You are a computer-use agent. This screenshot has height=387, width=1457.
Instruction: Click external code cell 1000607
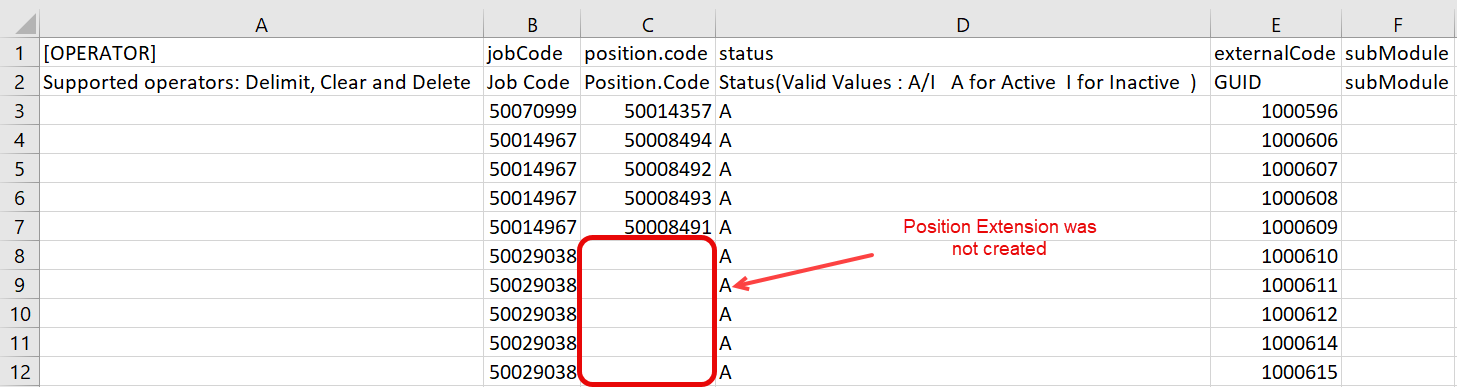click(x=1276, y=170)
